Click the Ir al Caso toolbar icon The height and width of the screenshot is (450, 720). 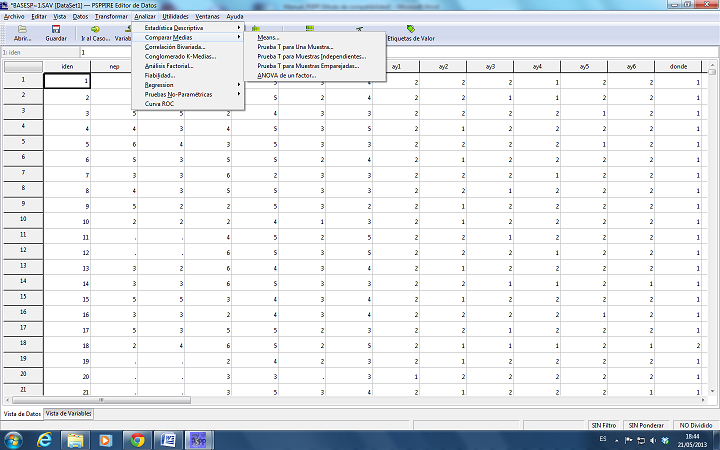[x=95, y=33]
